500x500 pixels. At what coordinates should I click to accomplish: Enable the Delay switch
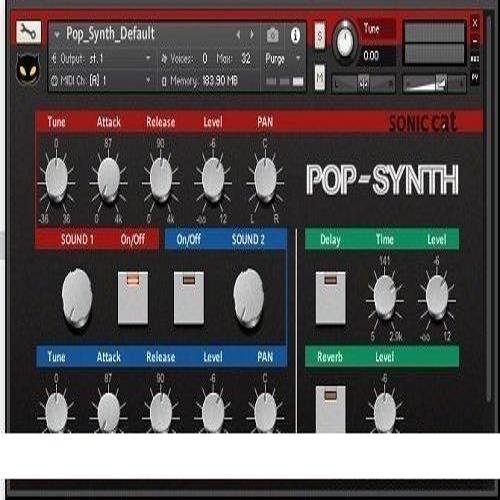point(331,297)
